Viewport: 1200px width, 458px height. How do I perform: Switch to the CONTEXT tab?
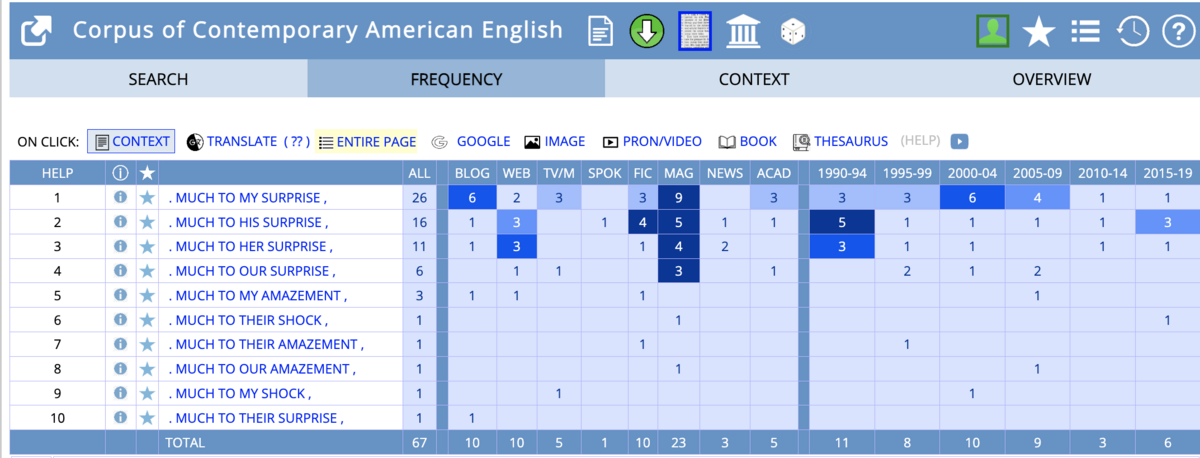[754, 79]
